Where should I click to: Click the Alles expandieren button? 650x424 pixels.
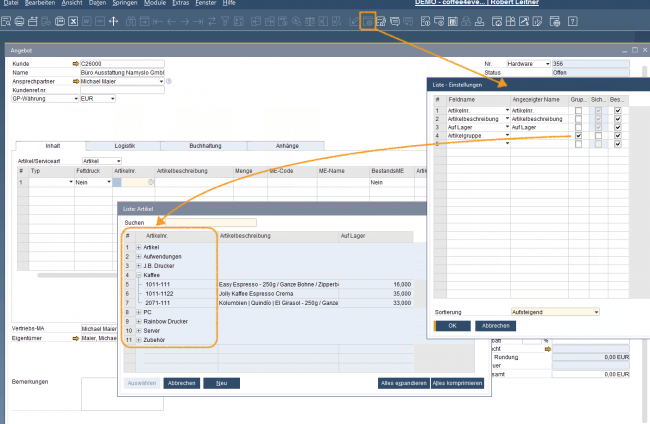pyautogui.click(x=404, y=383)
